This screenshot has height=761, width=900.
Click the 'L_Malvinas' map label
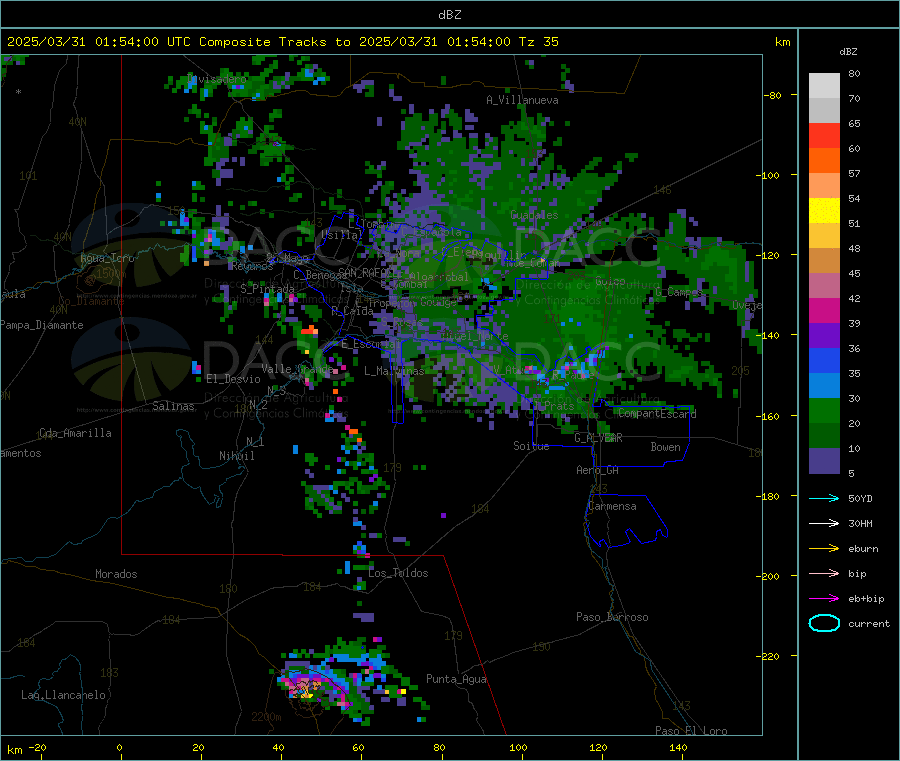tap(394, 371)
